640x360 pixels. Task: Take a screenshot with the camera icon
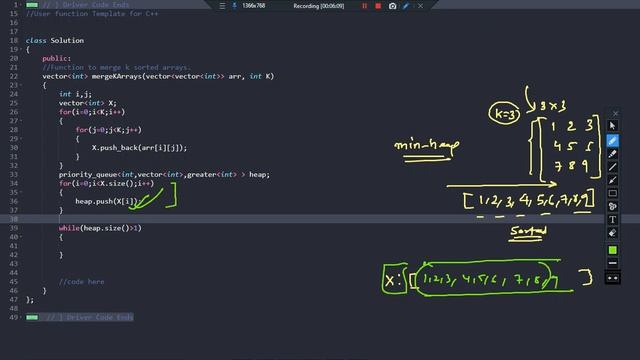coord(392,6)
